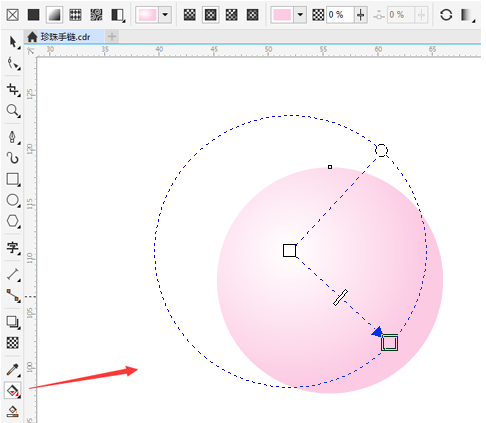This screenshot has width=486, height=423.
Task: Enable Uniform fill type
Action: click(x=33, y=15)
